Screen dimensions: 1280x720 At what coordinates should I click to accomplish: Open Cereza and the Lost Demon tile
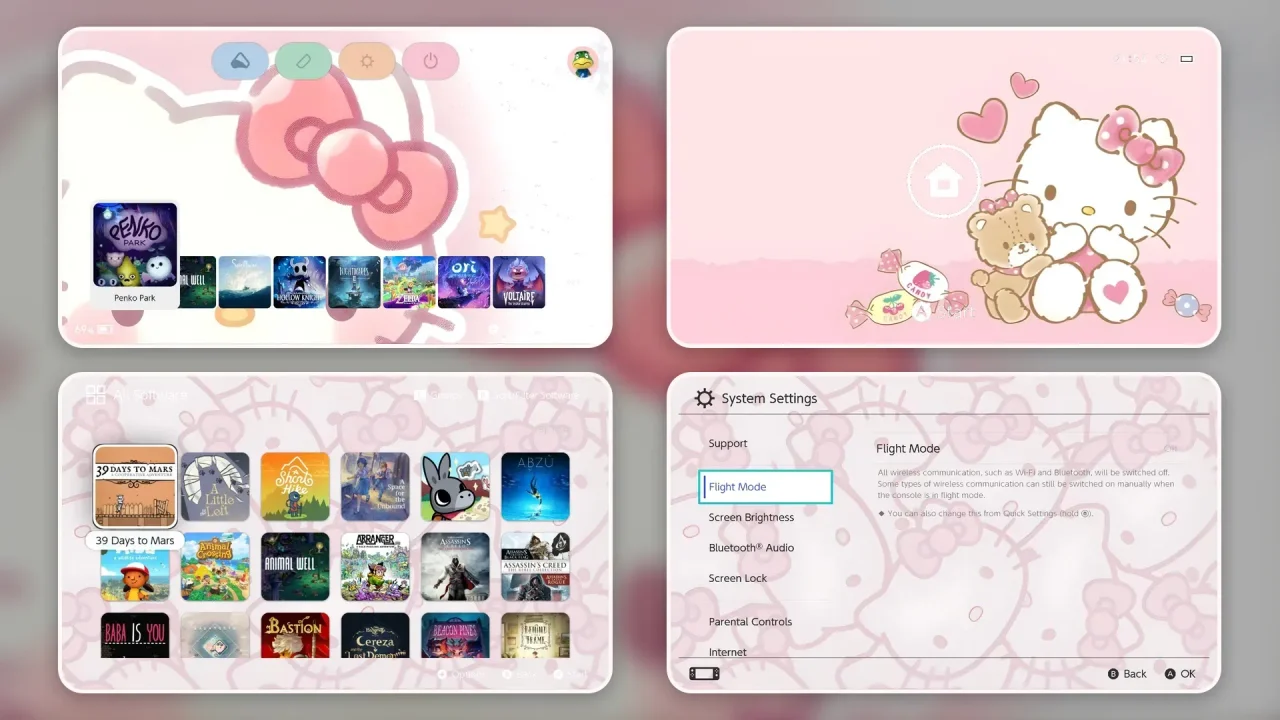click(x=375, y=635)
